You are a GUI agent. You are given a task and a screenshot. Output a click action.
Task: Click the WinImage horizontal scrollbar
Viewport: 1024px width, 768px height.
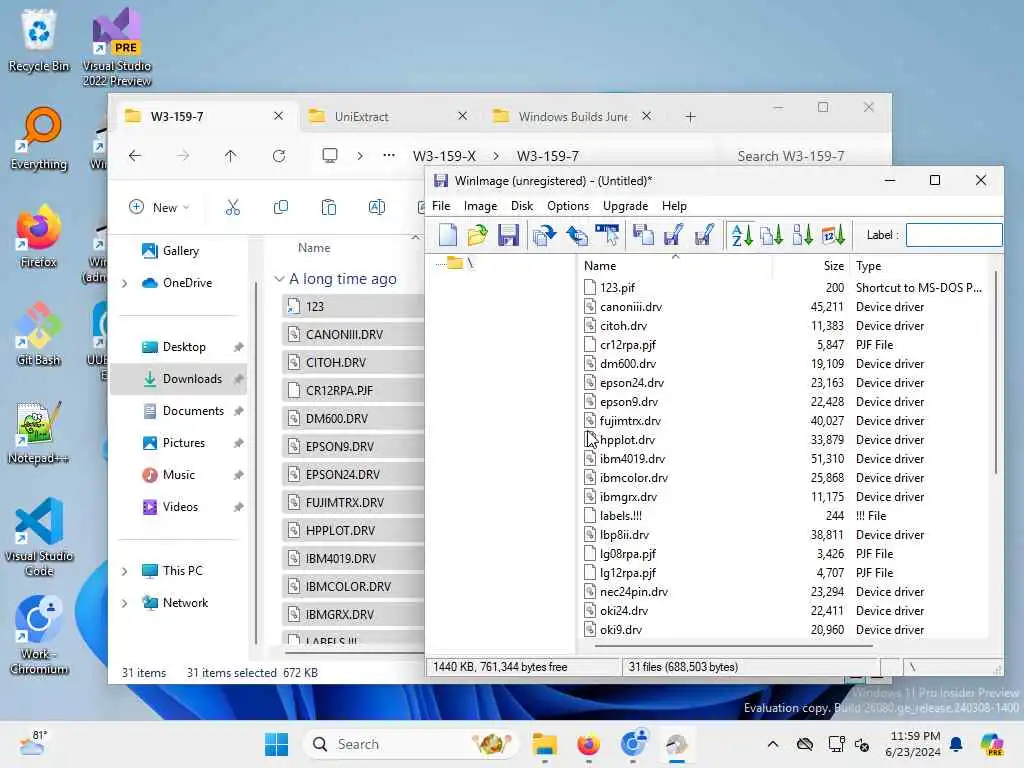(734, 646)
